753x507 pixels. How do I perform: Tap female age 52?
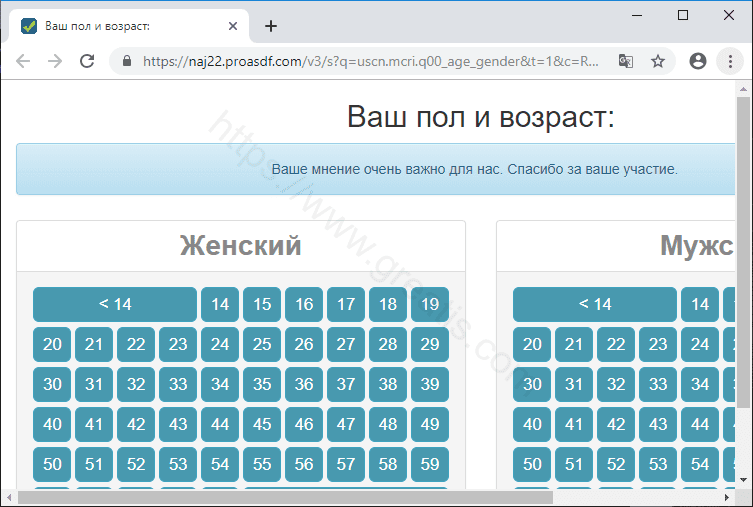click(136, 464)
